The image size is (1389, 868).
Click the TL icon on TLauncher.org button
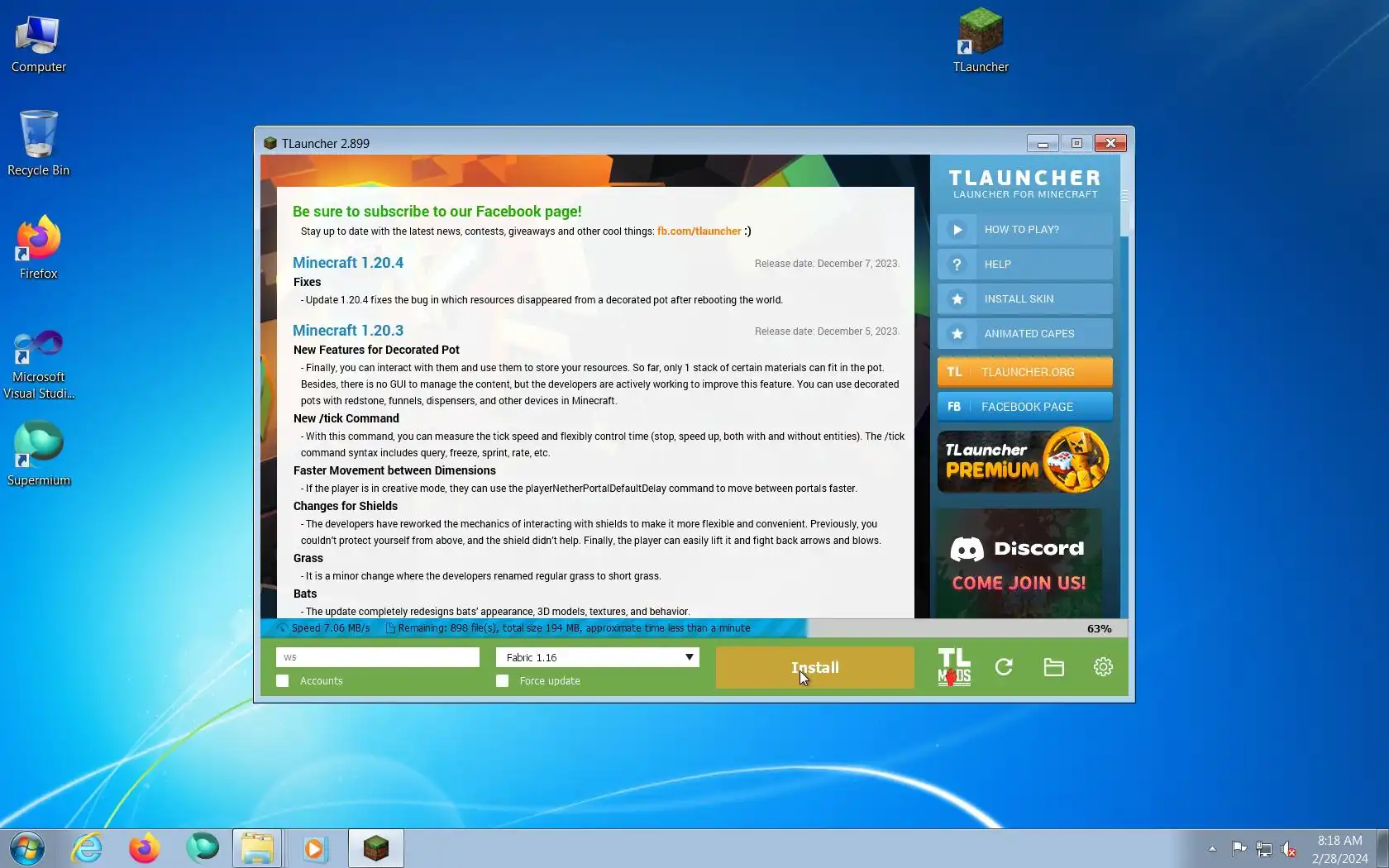click(954, 372)
